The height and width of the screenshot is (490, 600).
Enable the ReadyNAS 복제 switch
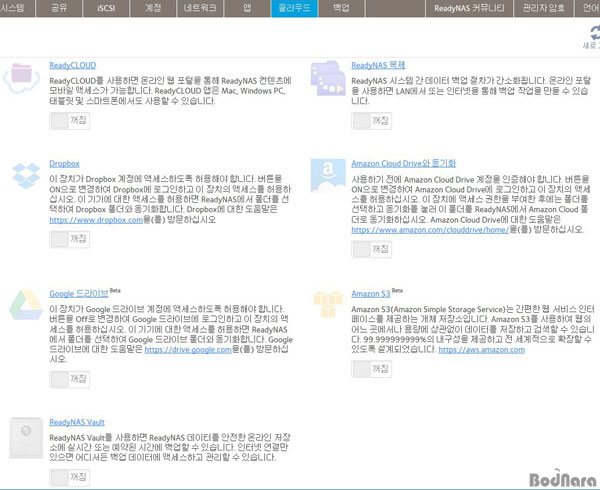[372, 121]
